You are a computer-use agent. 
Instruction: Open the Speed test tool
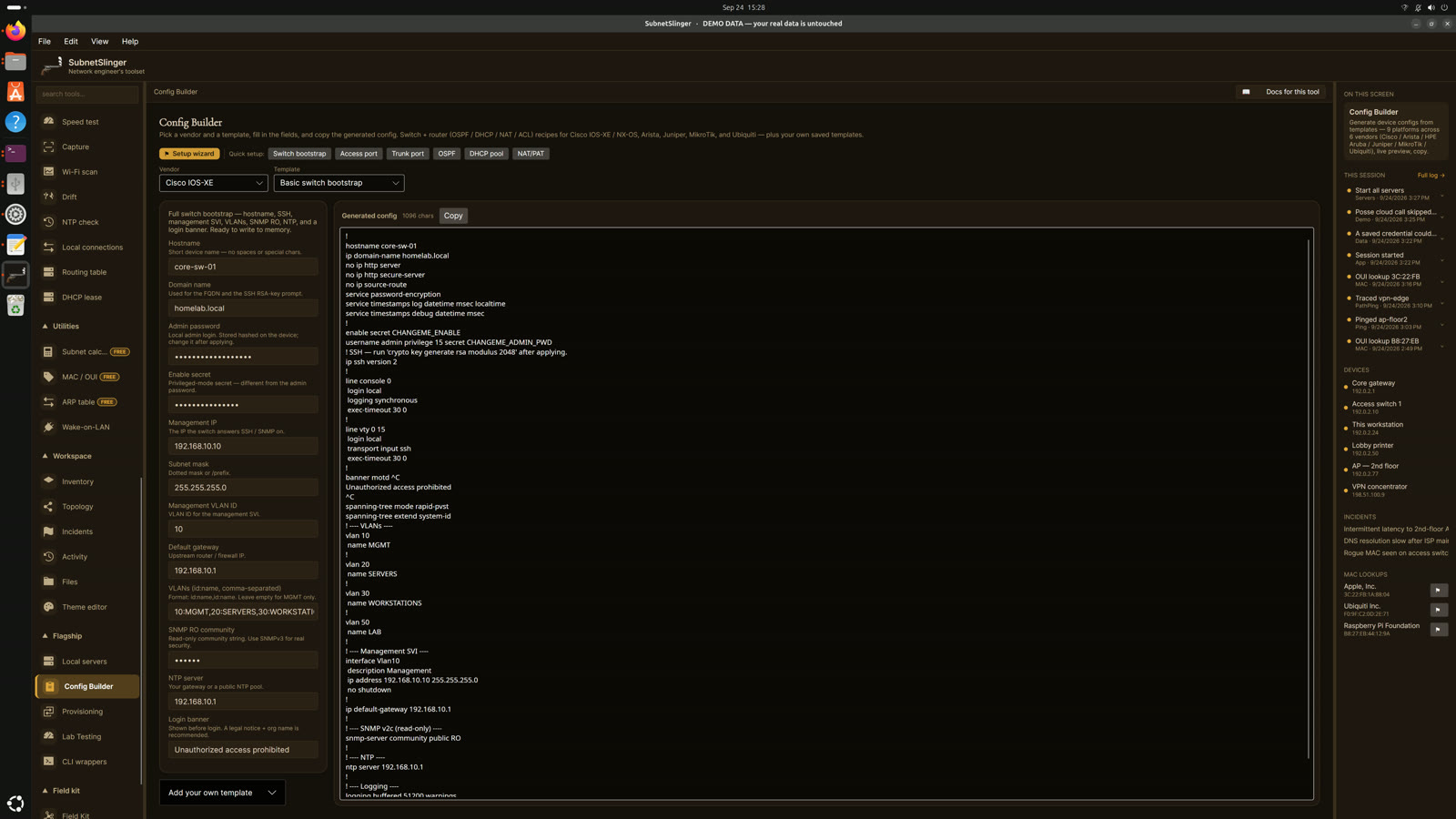(x=87, y=122)
